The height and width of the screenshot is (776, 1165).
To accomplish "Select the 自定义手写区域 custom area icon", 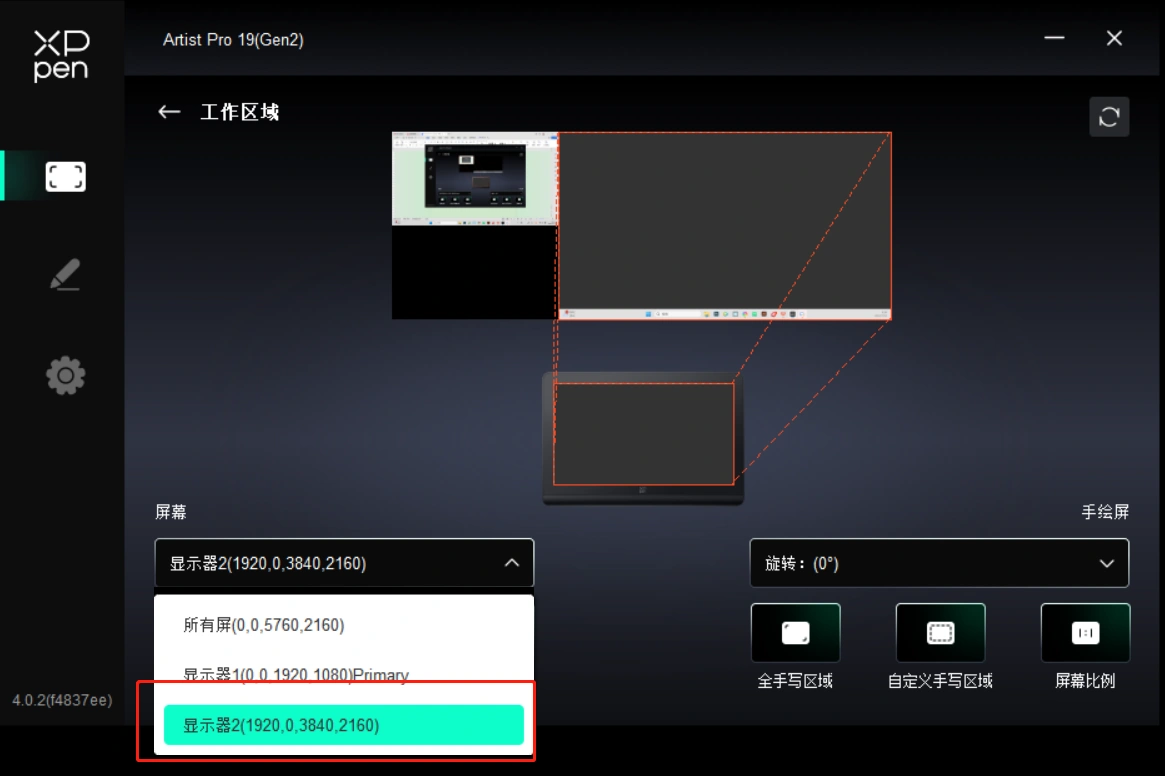I will 940,633.
